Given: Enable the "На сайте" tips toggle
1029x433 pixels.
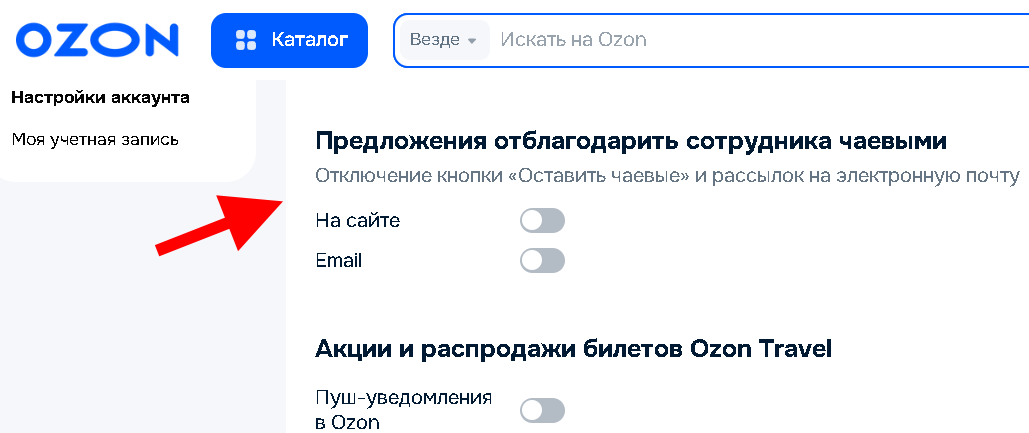Looking at the screenshot, I should [542, 221].
